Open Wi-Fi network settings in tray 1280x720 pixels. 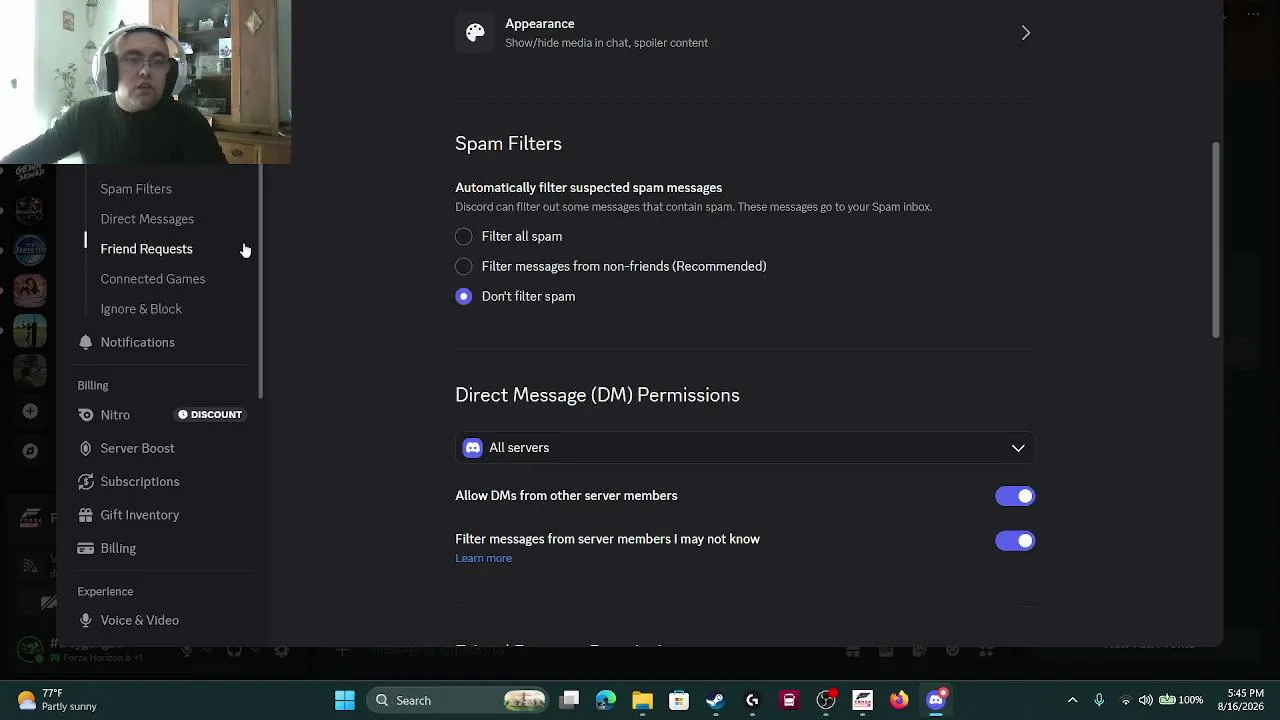tap(1126, 700)
